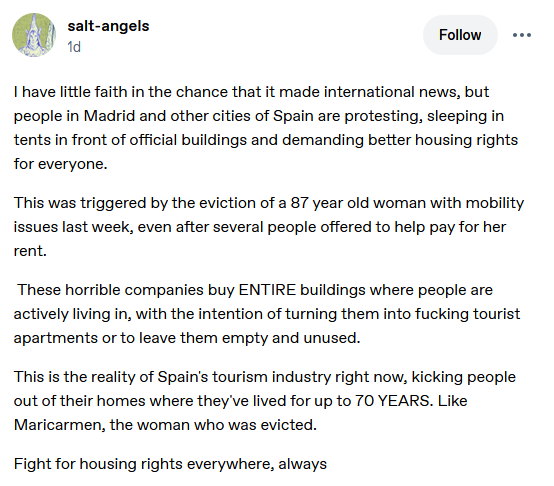Click the word 'ENTIRE' in the post
This screenshot has width=554, height=486.
pyautogui.click(x=267, y=290)
